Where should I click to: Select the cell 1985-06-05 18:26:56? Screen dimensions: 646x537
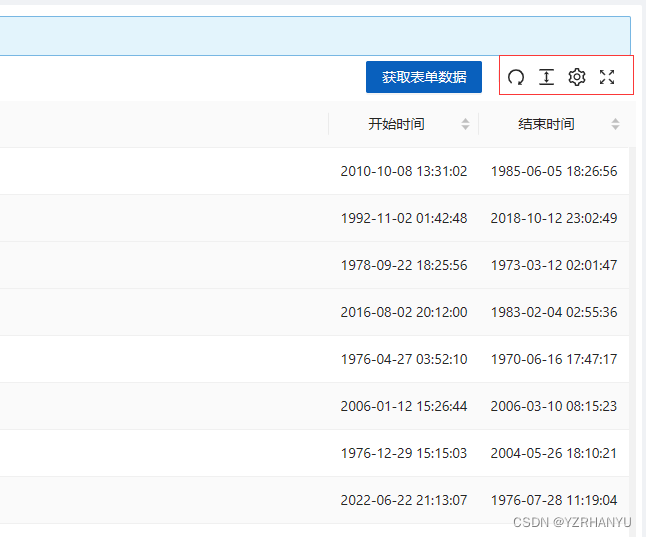click(x=554, y=171)
